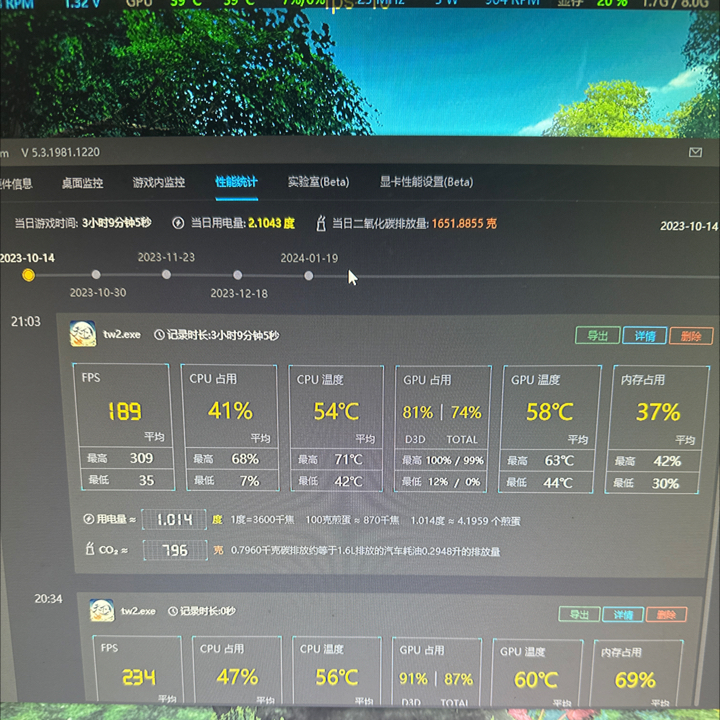
Task: Click tw2.exe game icon in 21:03 record
Action: pyautogui.click(x=83, y=334)
